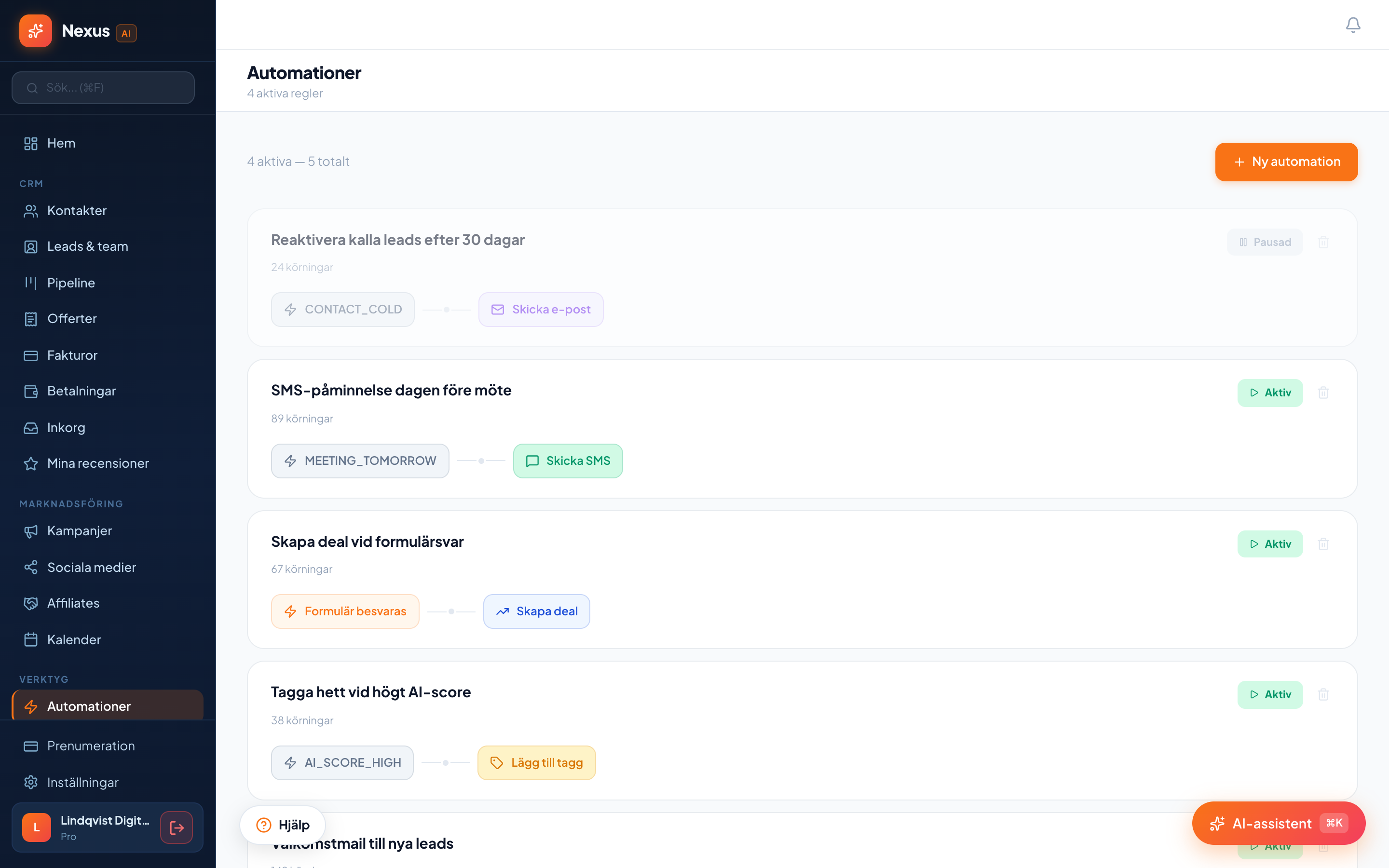Select Automationer in sidebar

click(108, 705)
